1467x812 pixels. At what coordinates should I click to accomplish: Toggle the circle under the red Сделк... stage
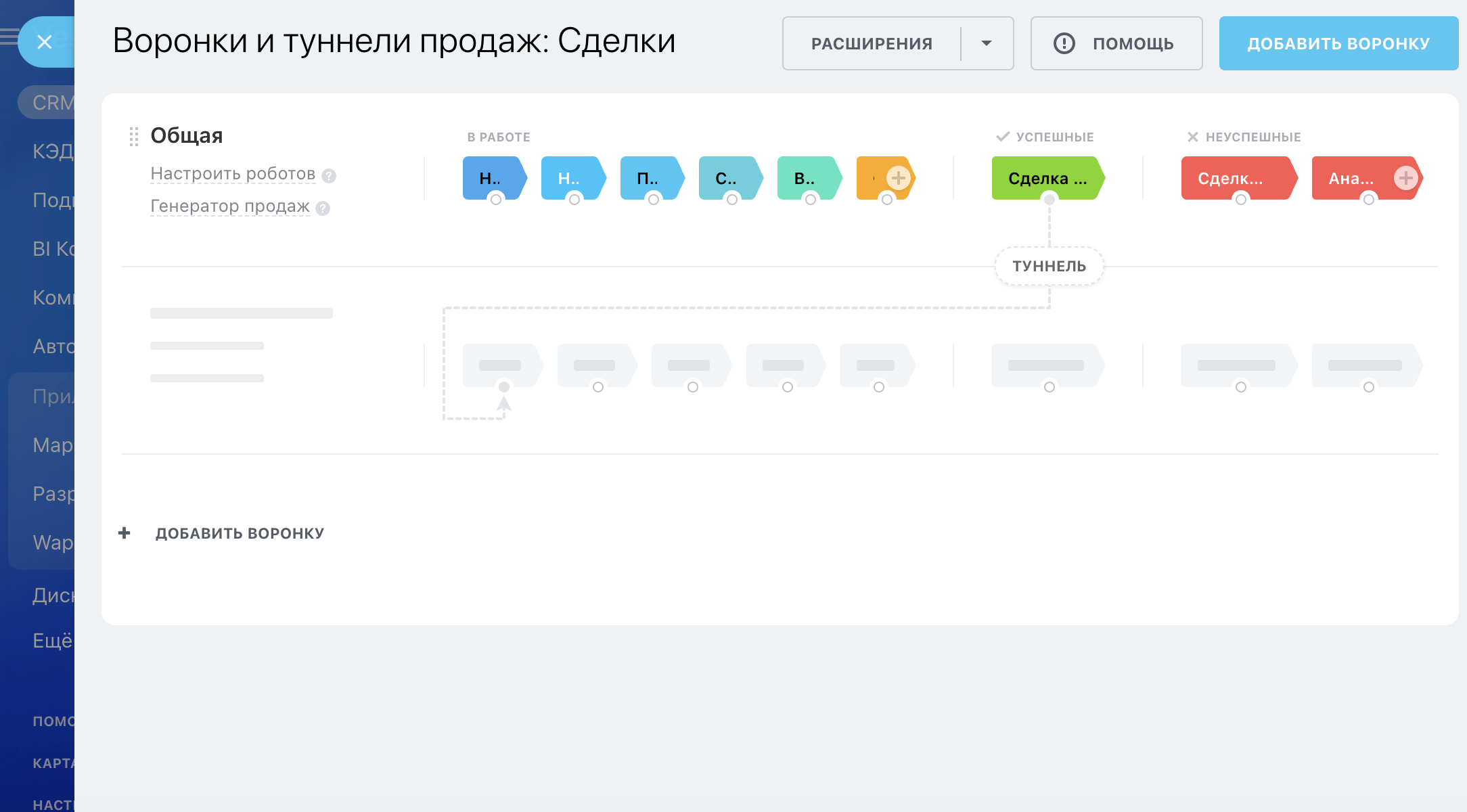click(x=1241, y=200)
